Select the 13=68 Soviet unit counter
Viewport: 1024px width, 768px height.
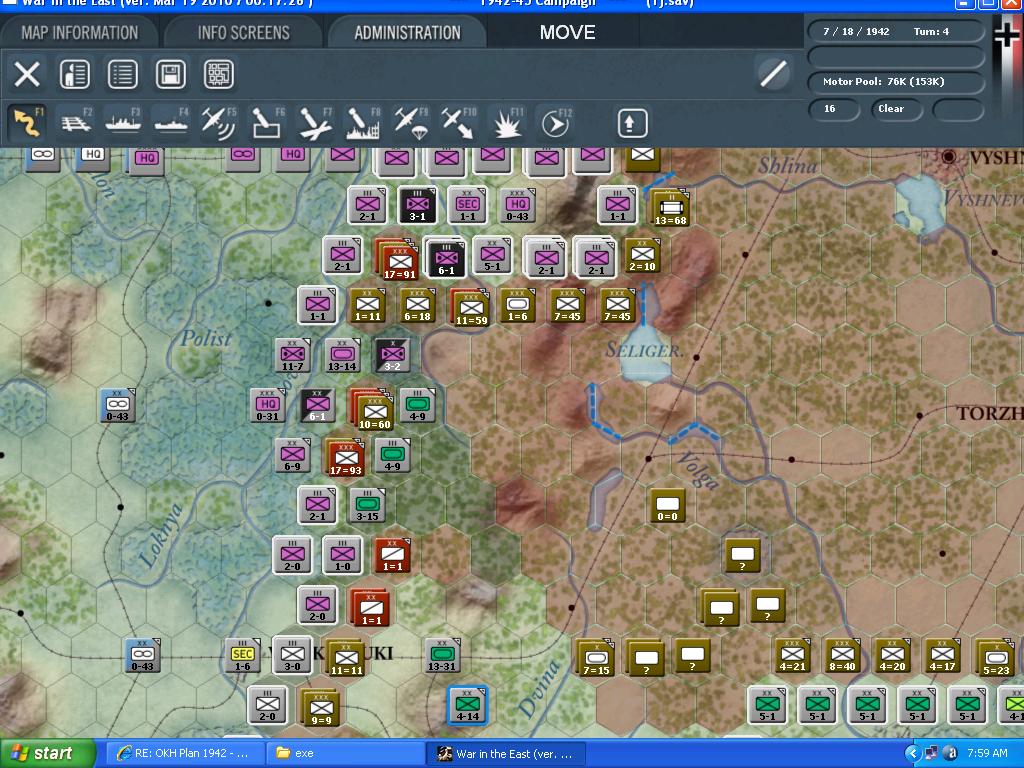click(670, 208)
